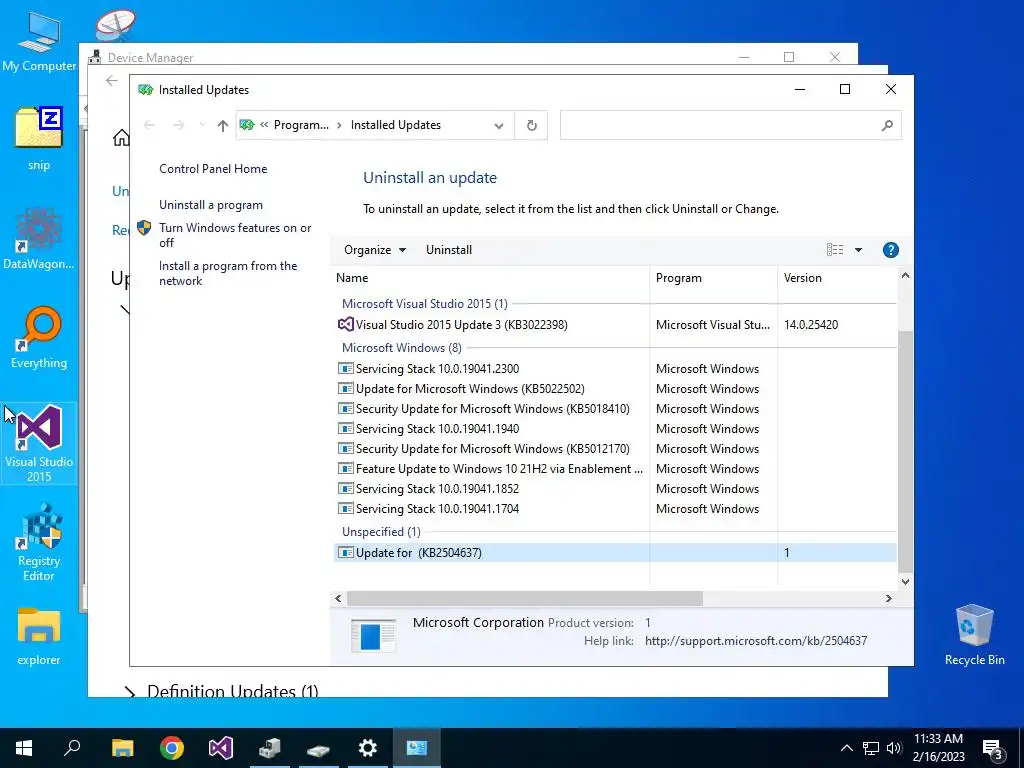Switch to Device Manager taskbar icon

coord(269,748)
